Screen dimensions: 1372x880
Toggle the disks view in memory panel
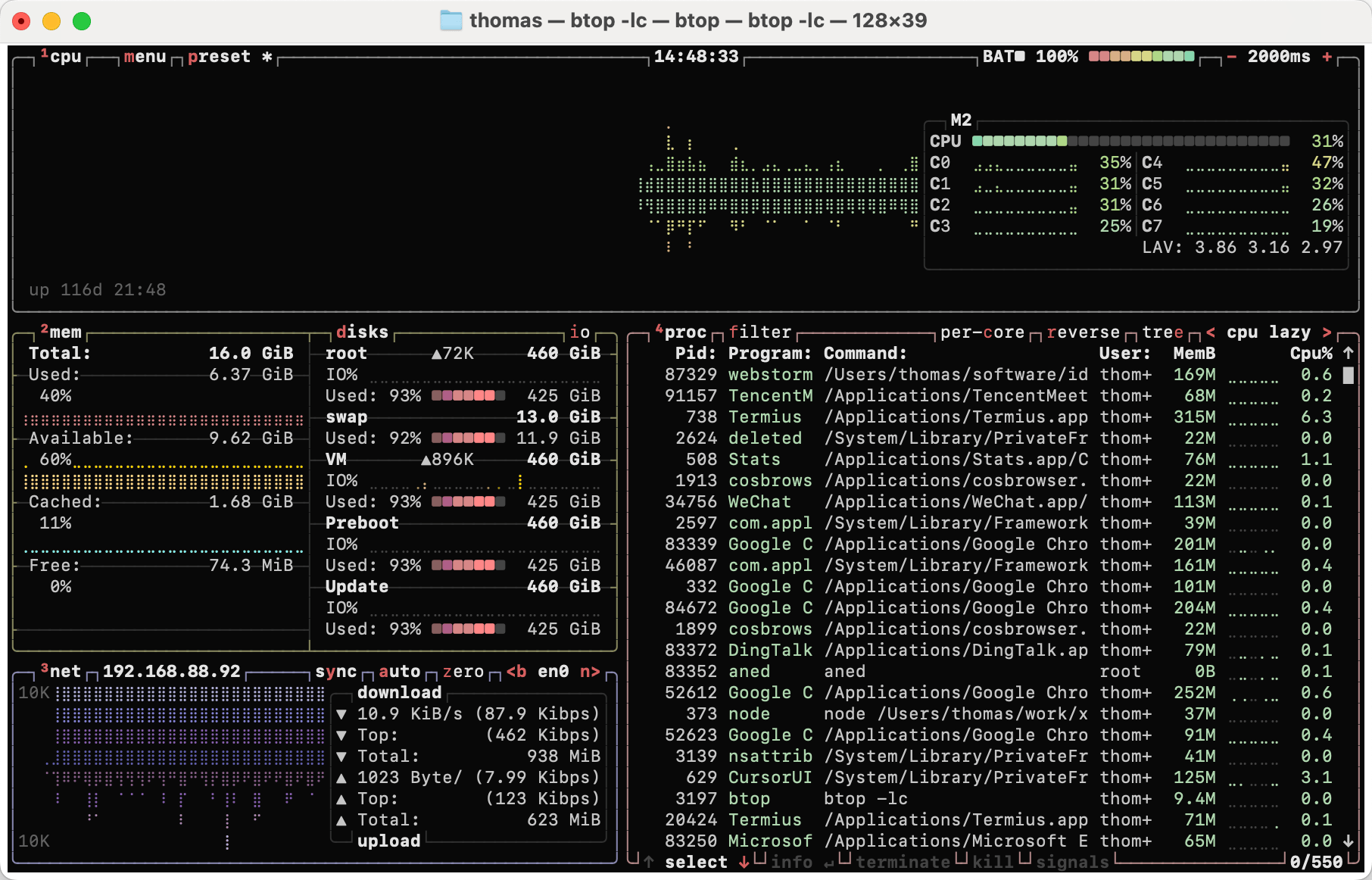[x=362, y=332]
